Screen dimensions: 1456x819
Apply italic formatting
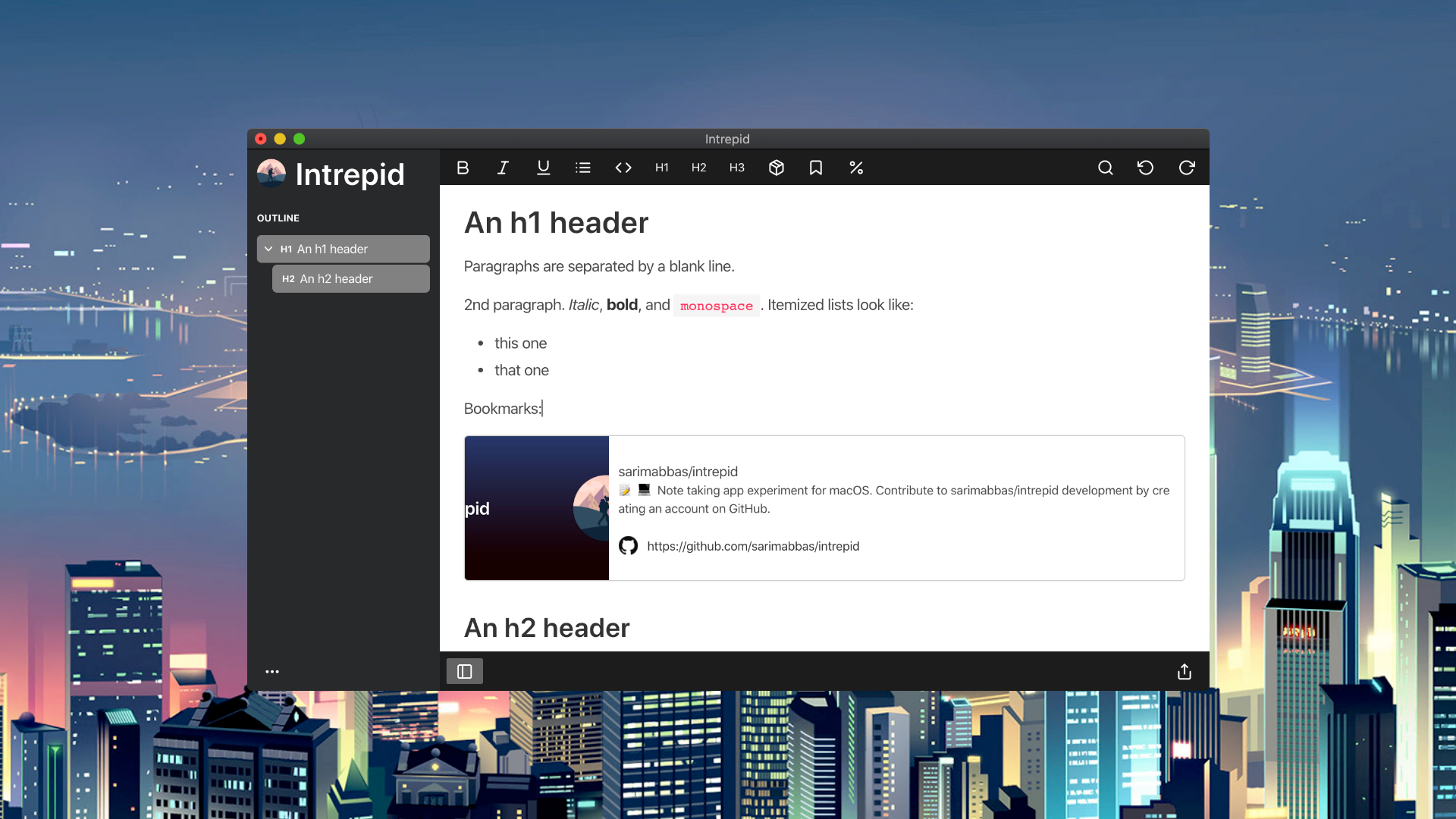click(503, 168)
